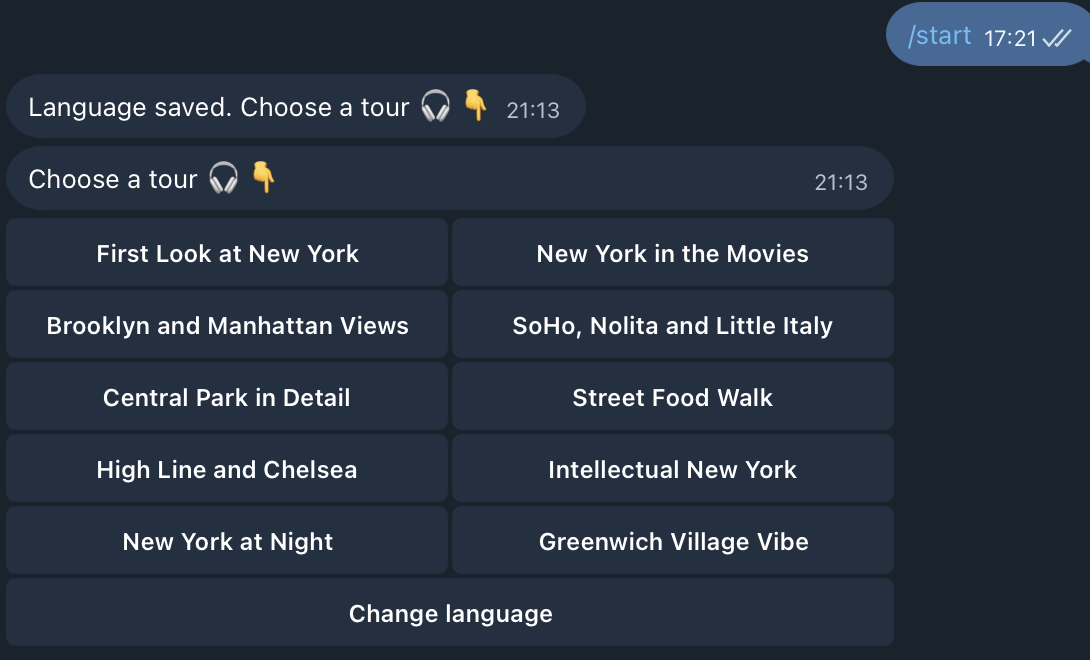
Task: Choose the New York in the Movies tour
Action: click(672, 254)
